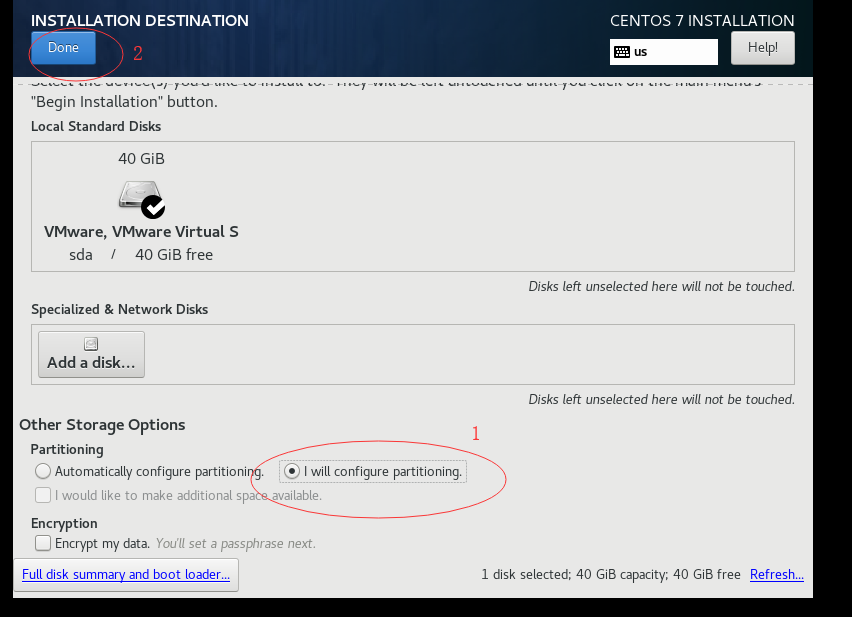Image resolution: width=852 pixels, height=617 pixels.
Task: Click the Local Standard Disks heading
Action: (96, 127)
